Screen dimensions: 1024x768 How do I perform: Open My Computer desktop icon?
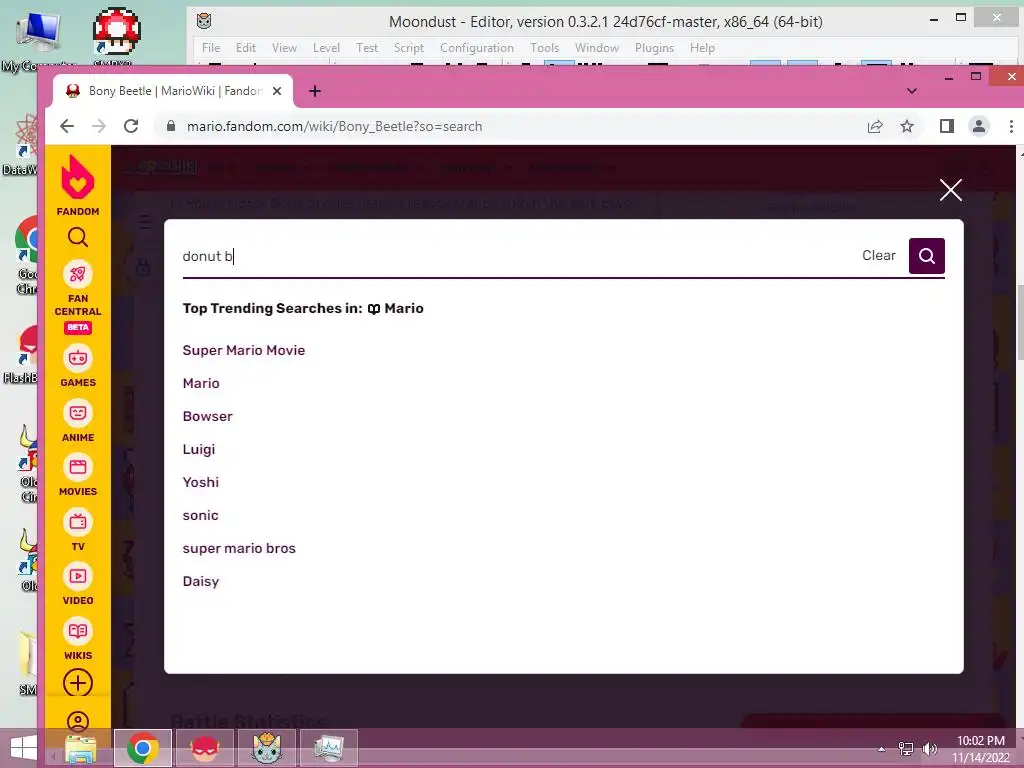pos(39,39)
